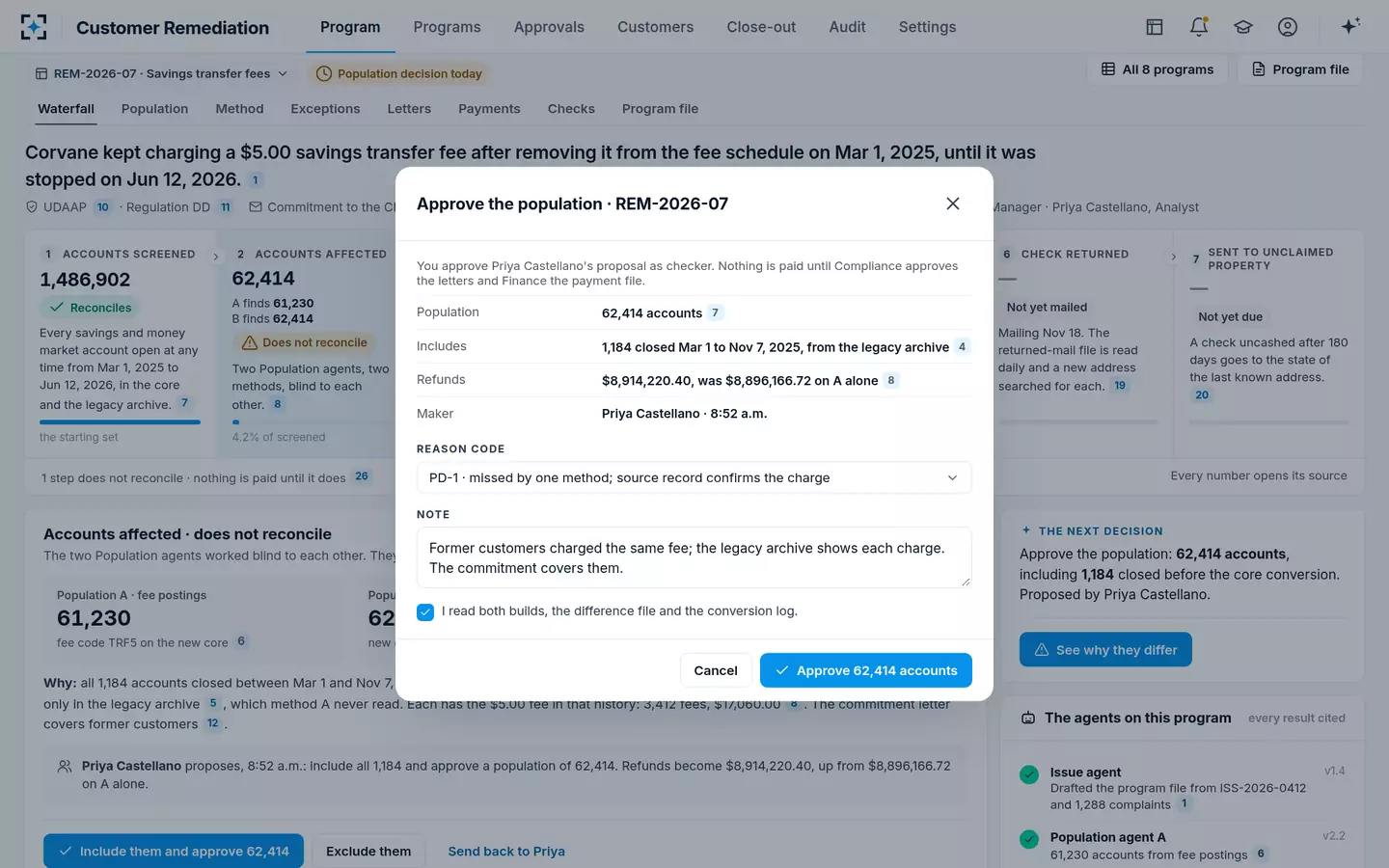The height and width of the screenshot is (868, 1389).
Task: Open citation 10 beside UDAAP
Action: (103, 207)
